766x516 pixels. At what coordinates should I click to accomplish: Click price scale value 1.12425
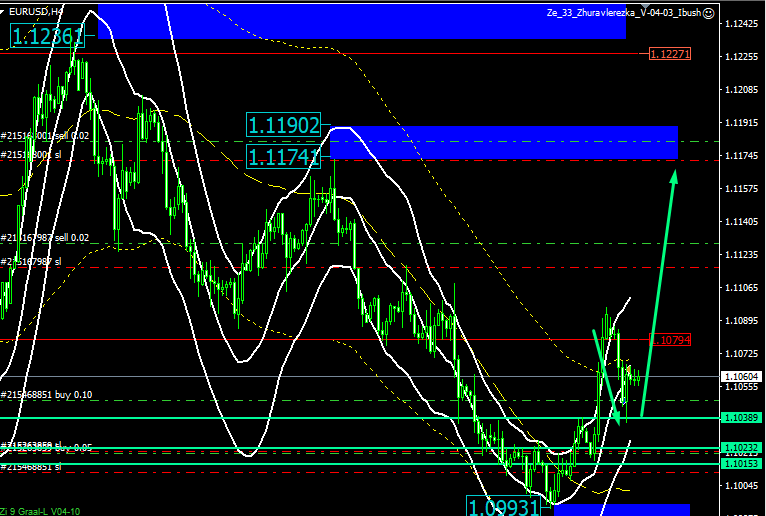(x=742, y=23)
